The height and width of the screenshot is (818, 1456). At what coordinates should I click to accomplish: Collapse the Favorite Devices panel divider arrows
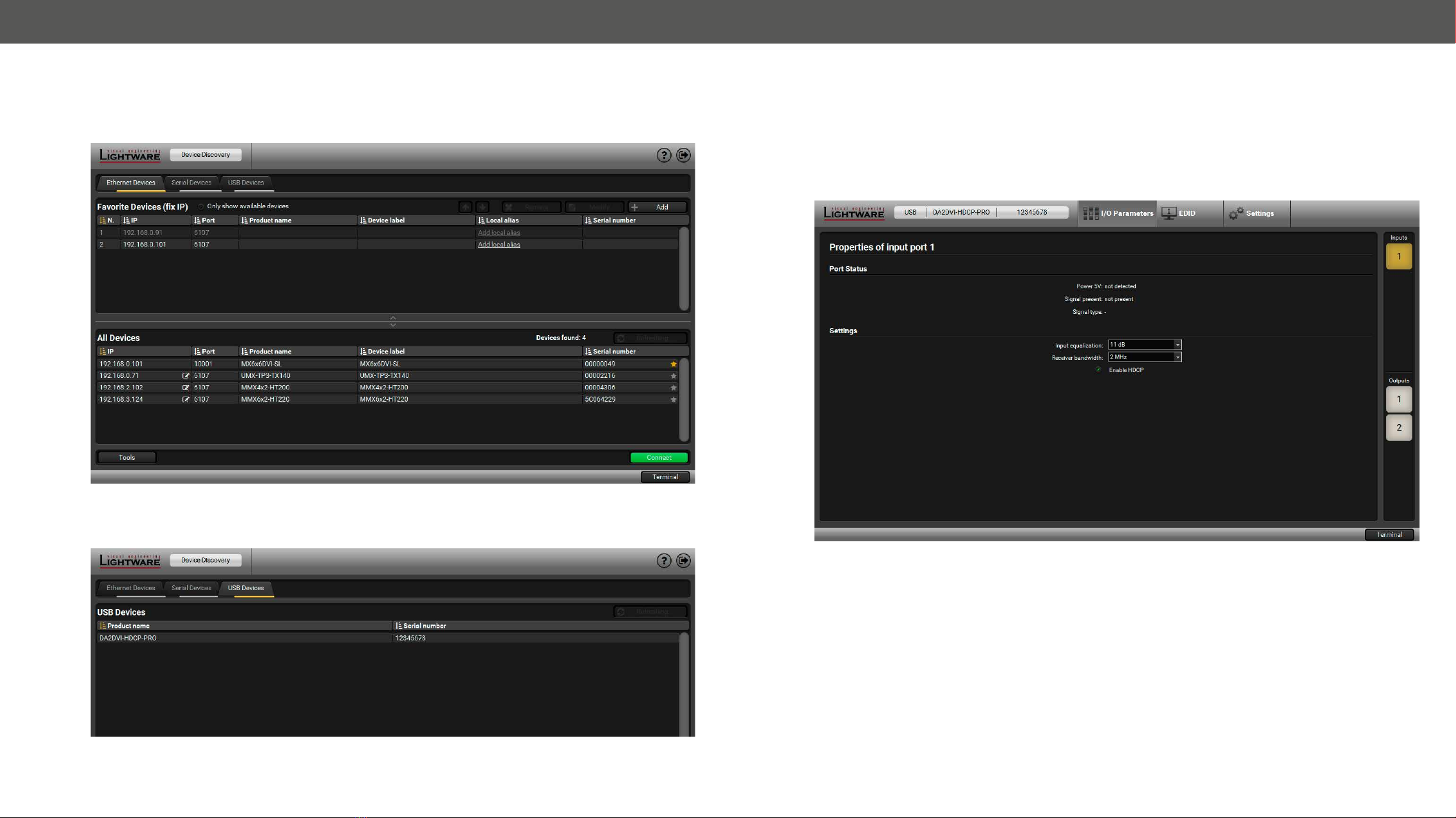(x=393, y=321)
